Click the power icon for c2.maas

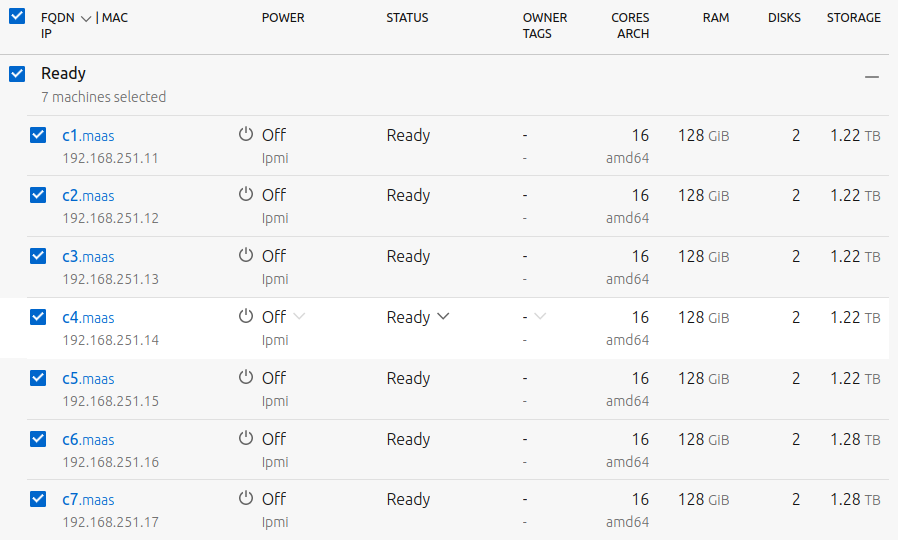(x=246, y=195)
